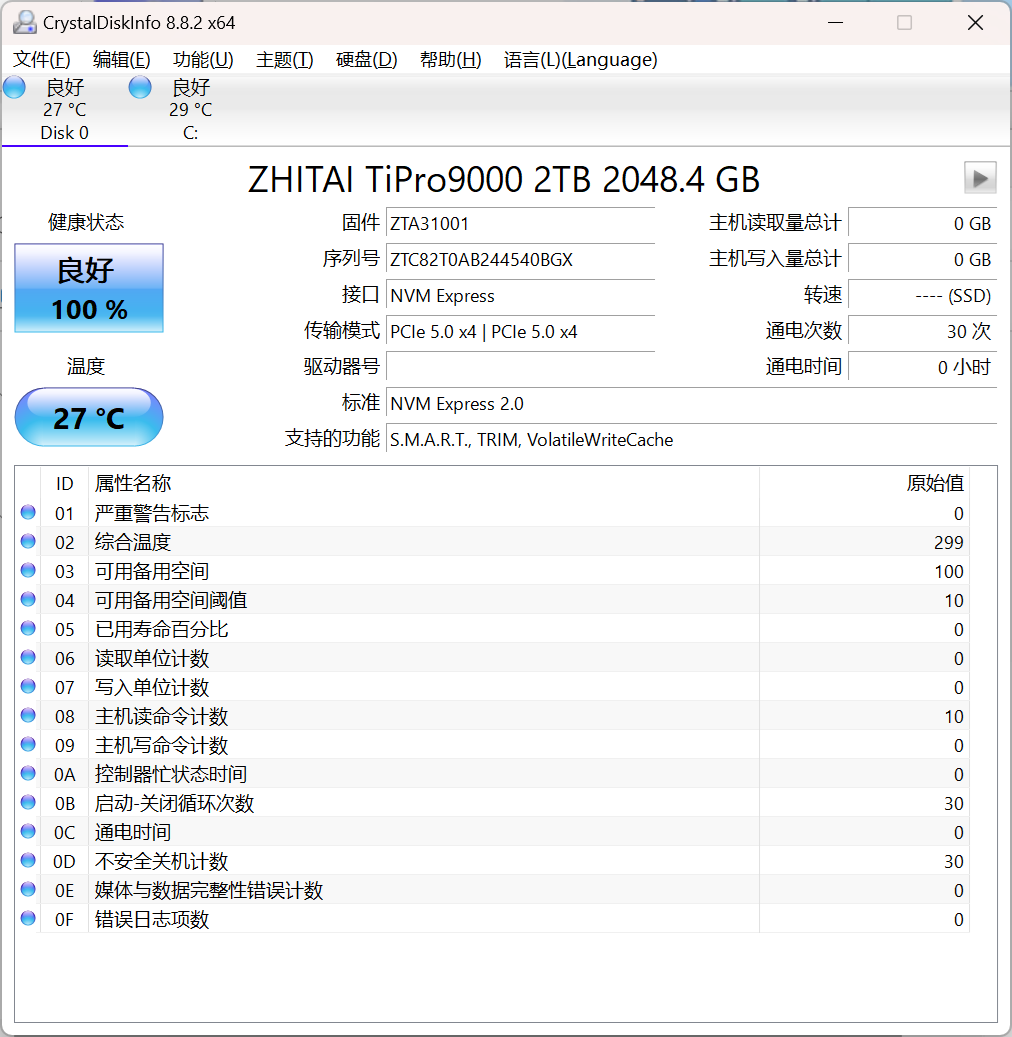Click the firmware field ZTA31001
Screen dimensions: 1012x1037
[521, 224]
